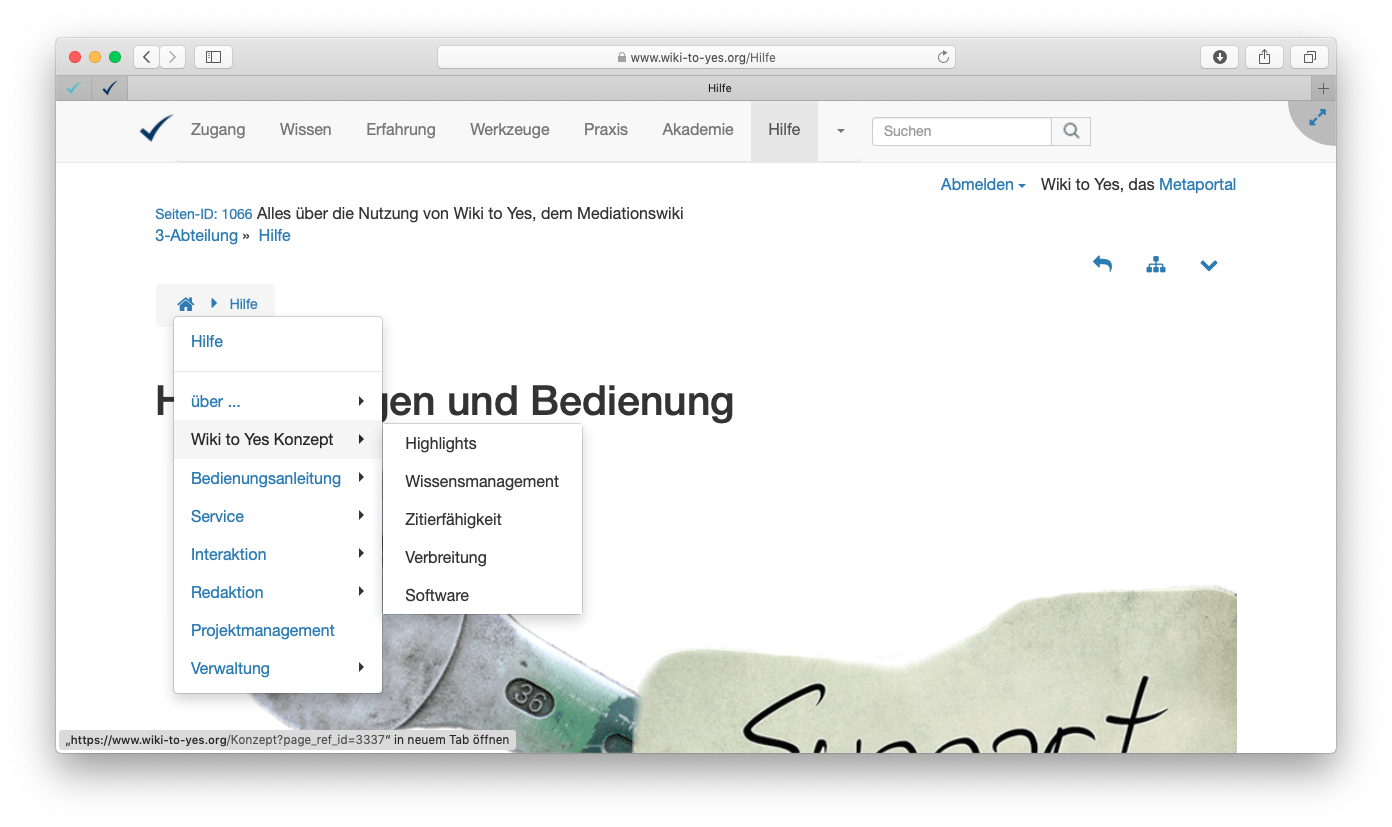Click the Suchen search input field
Screen dimensions: 1392x827
point(961,131)
